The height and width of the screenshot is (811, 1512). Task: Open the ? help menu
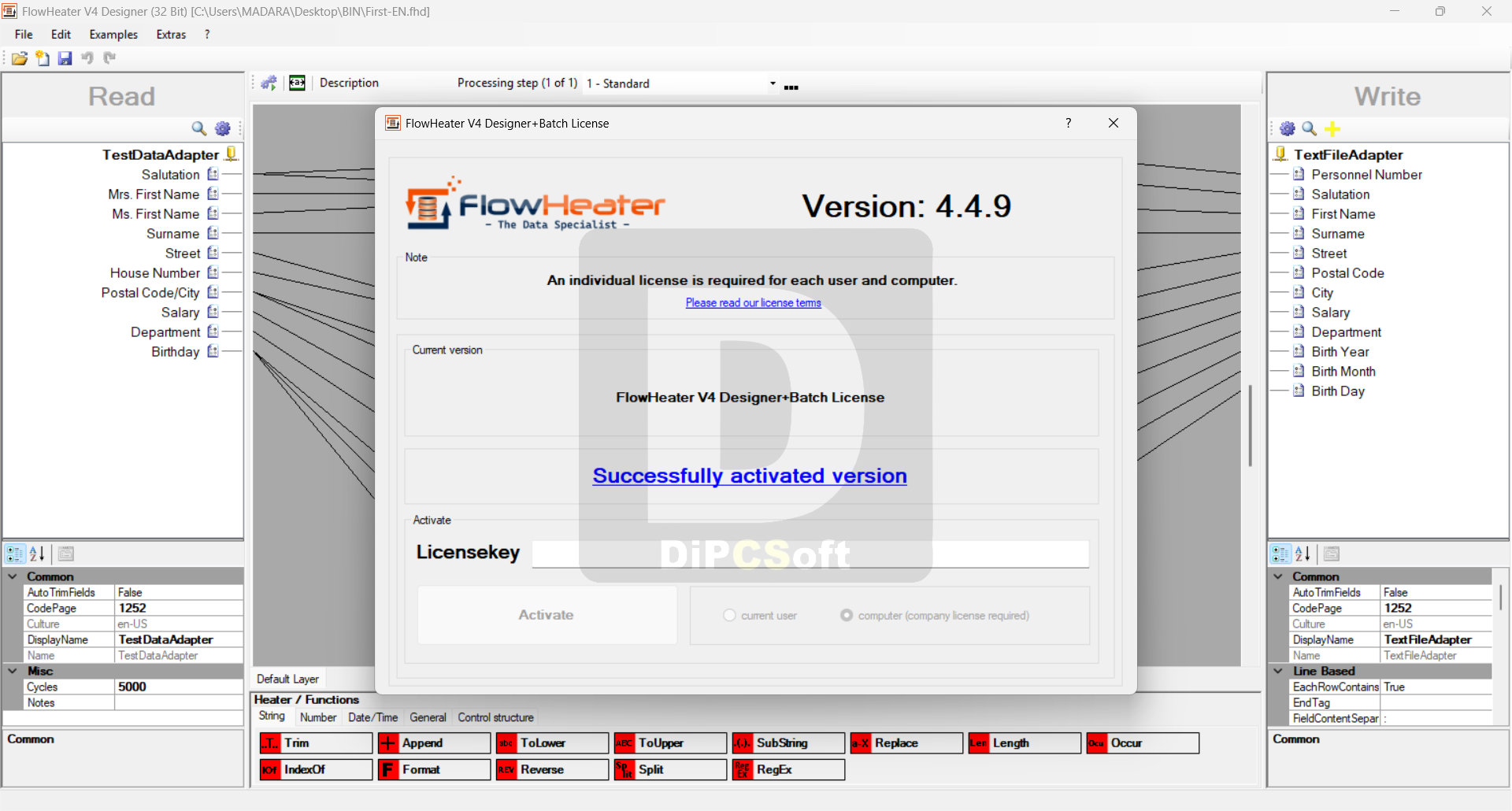207,35
